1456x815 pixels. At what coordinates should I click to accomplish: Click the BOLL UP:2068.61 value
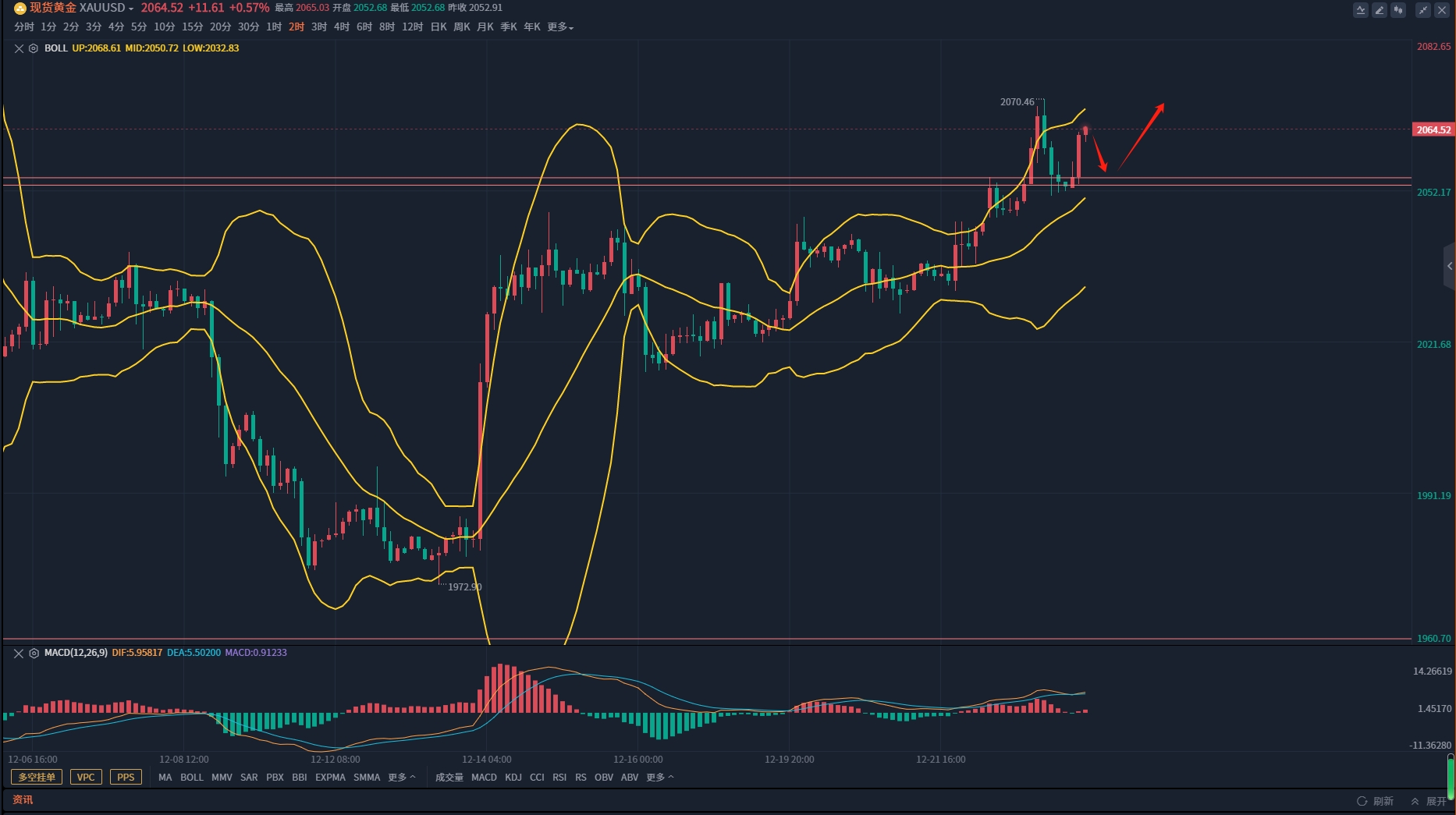coord(96,48)
